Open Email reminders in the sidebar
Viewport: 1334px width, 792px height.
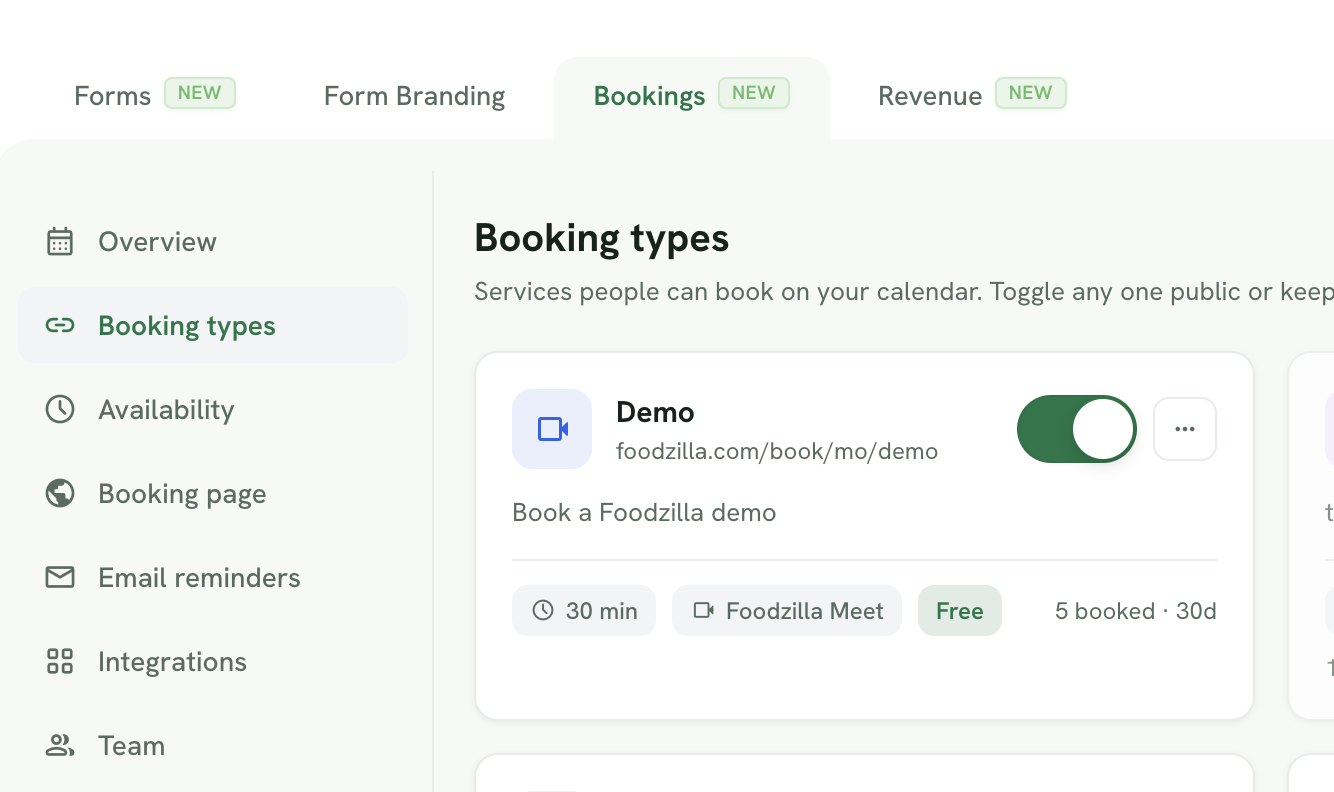[213, 578]
